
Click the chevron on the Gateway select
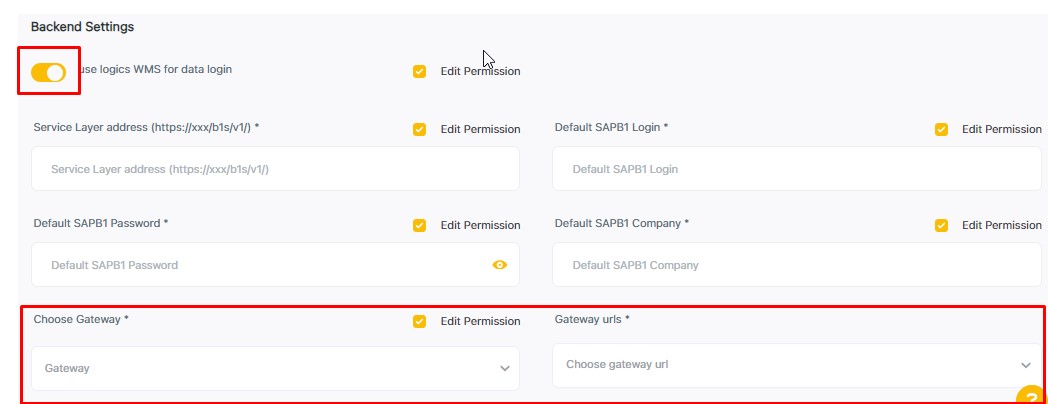coord(504,368)
